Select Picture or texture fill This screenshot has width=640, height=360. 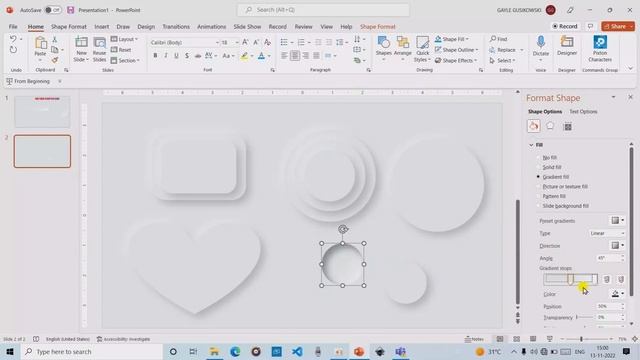click(x=565, y=187)
